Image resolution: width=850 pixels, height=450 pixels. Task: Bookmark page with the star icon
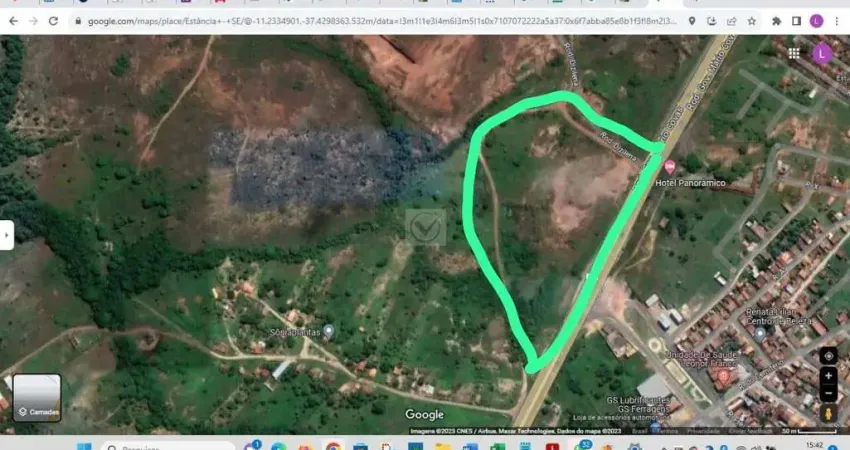pos(751,20)
